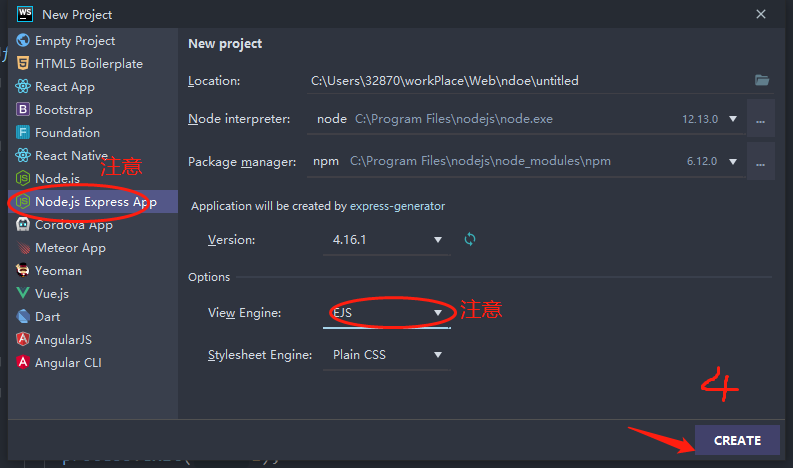This screenshot has height=468, width=793.
Task: Click the React Native atom icon
Action: [x=23, y=155]
